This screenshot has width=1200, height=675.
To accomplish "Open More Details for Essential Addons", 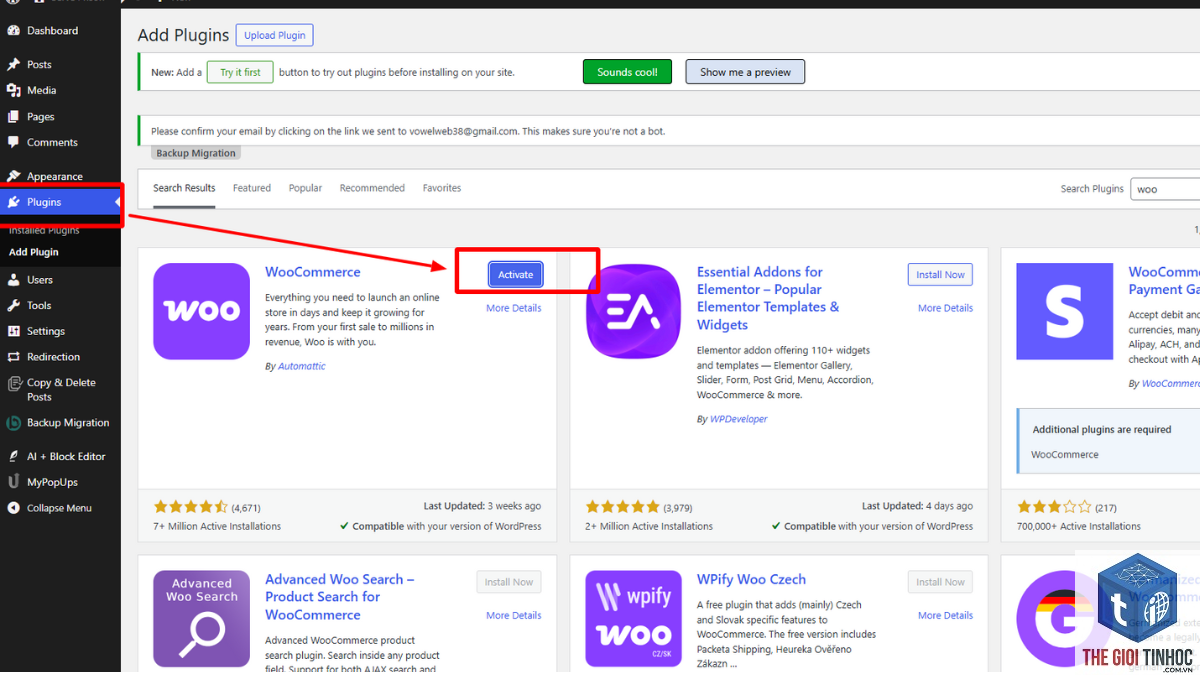I will tap(945, 308).
